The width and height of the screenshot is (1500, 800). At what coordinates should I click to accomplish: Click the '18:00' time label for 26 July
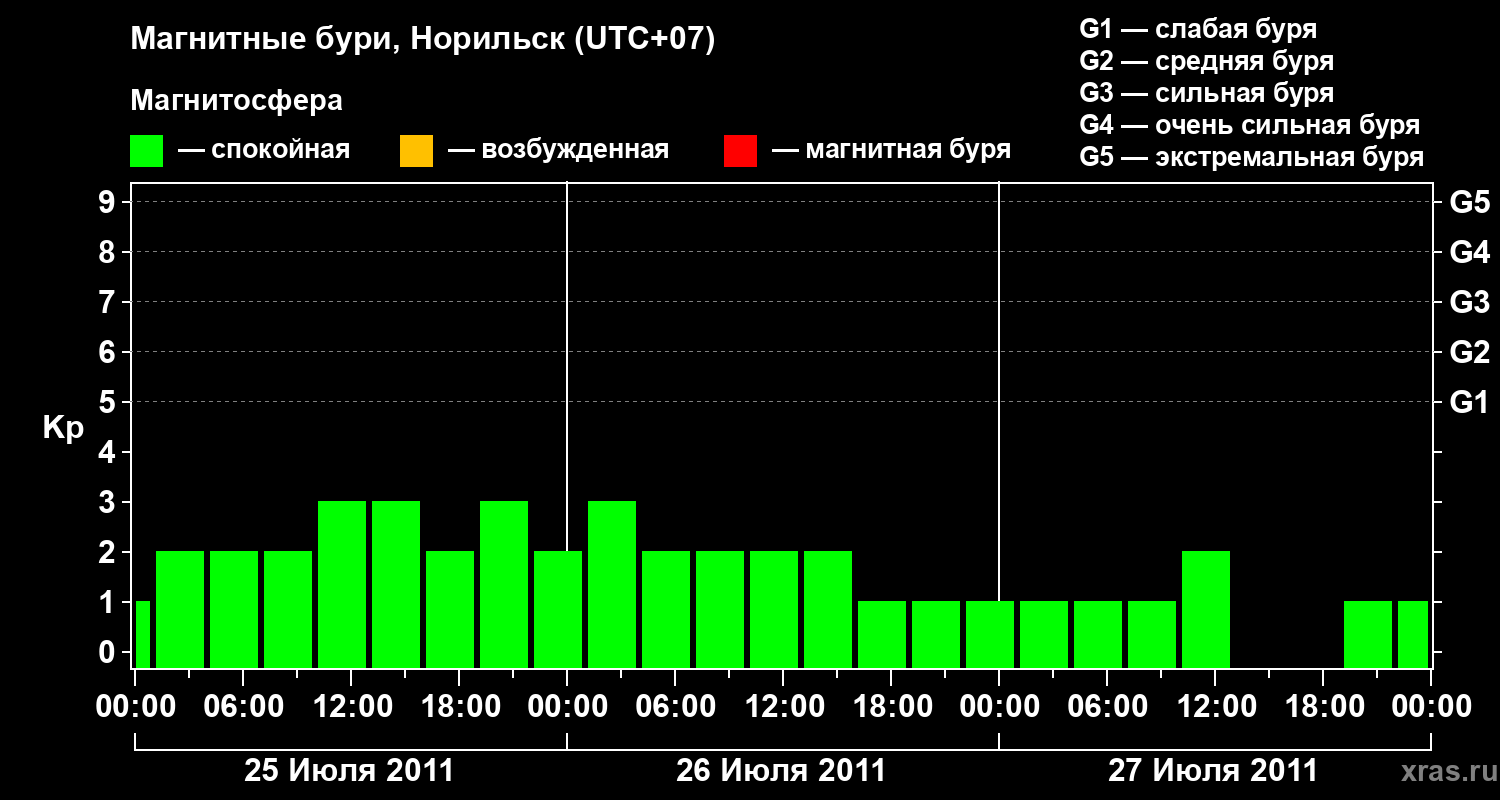point(891,706)
